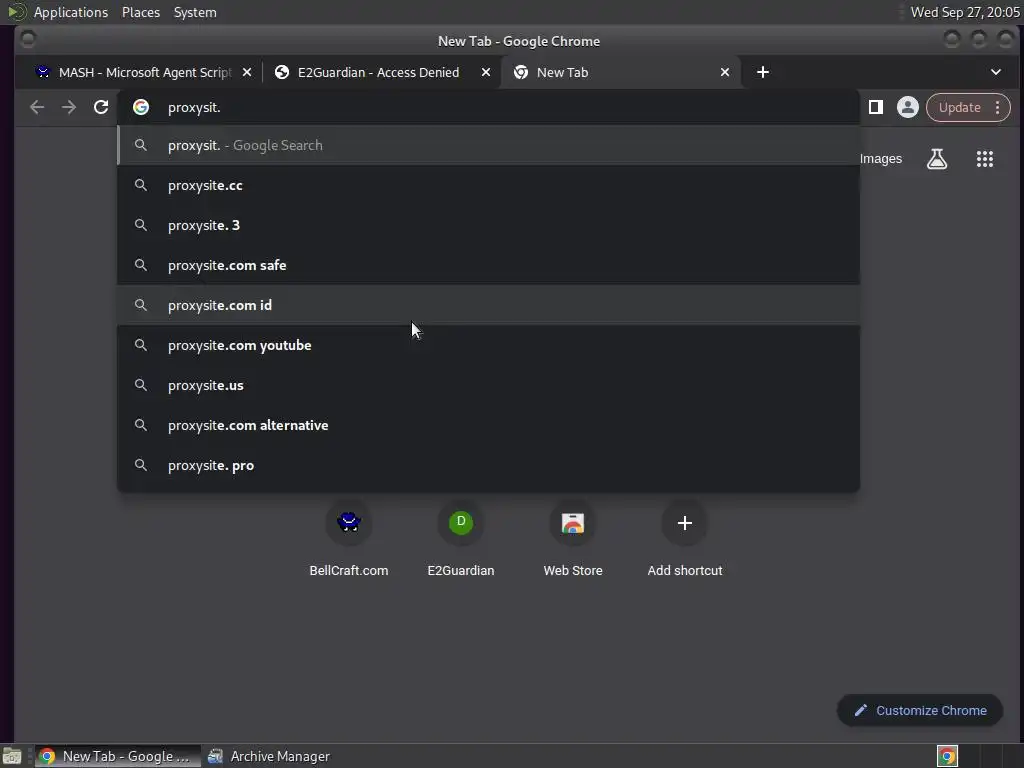Click search icon beside proxysite.us suggestion
Screen dimensions: 1024x768
pyautogui.click(x=140, y=385)
